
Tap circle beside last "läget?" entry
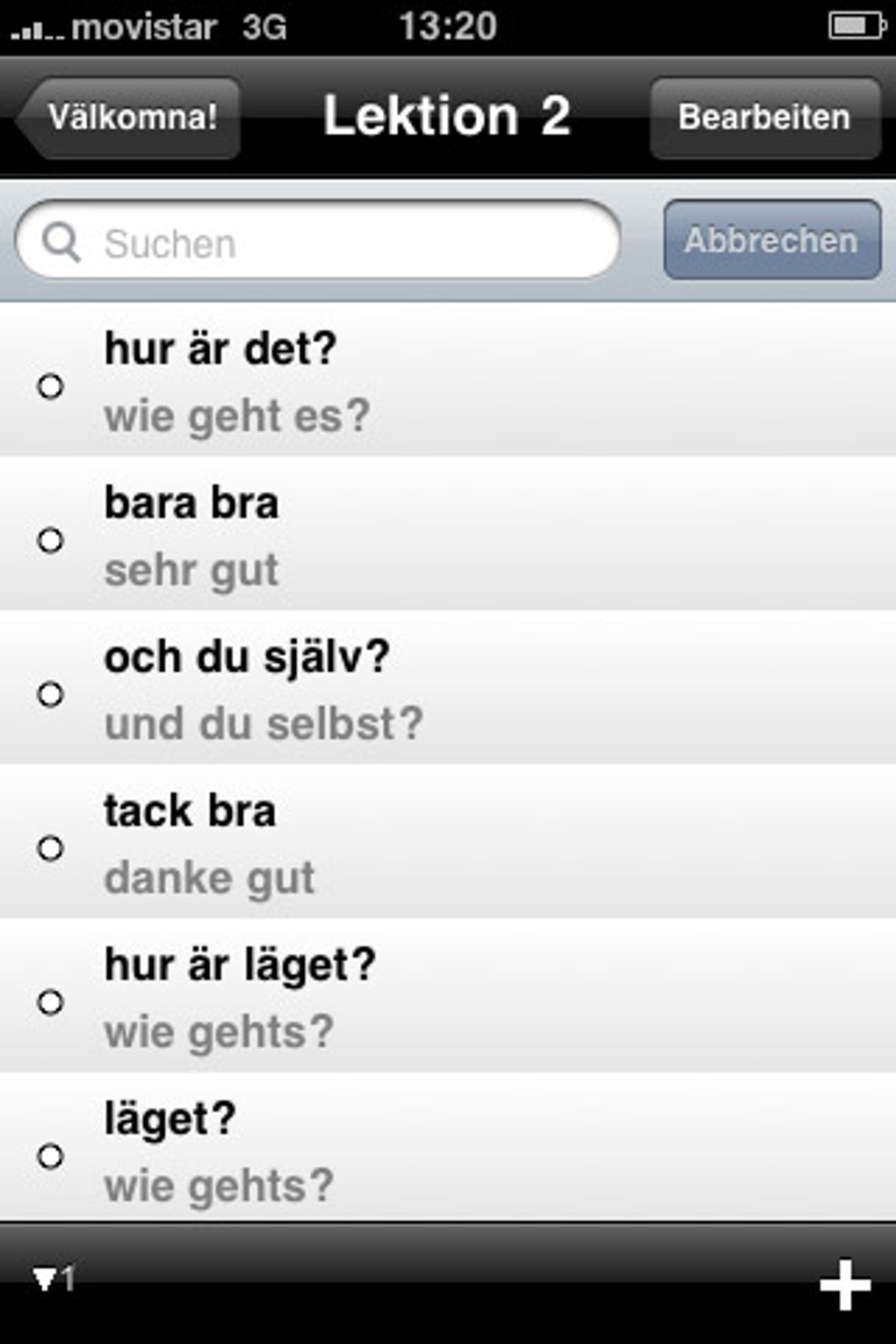click(51, 1155)
